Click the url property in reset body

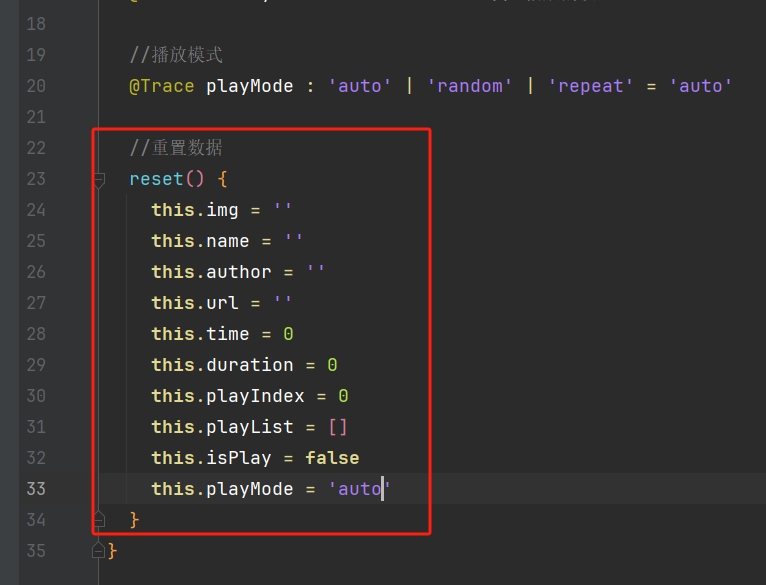(x=222, y=303)
